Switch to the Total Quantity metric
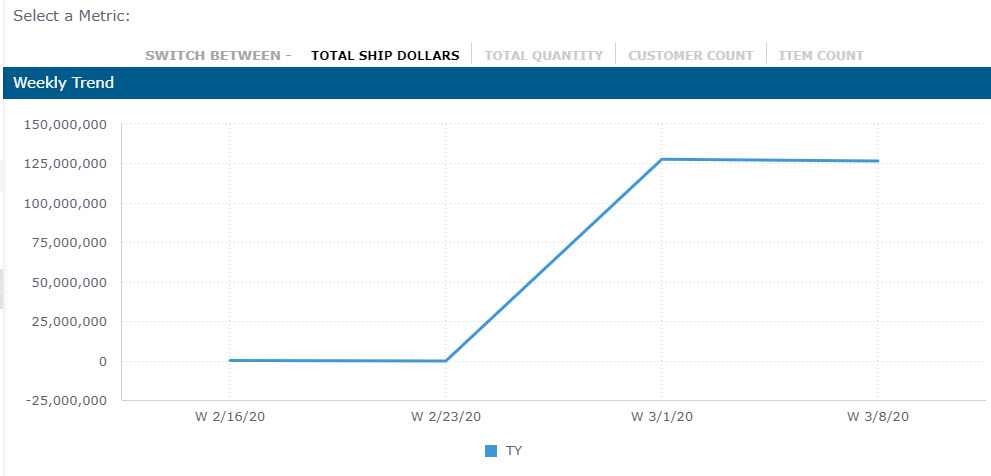The height and width of the screenshot is (476, 991). click(544, 56)
